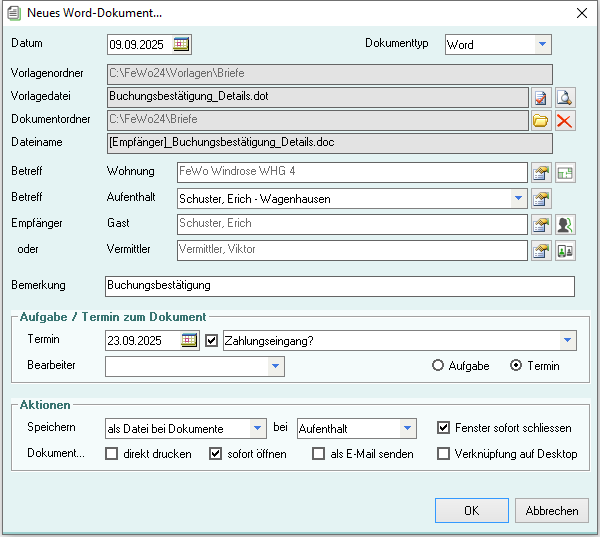
Task: Click into the Bemerkung text field
Action: click(x=340, y=285)
